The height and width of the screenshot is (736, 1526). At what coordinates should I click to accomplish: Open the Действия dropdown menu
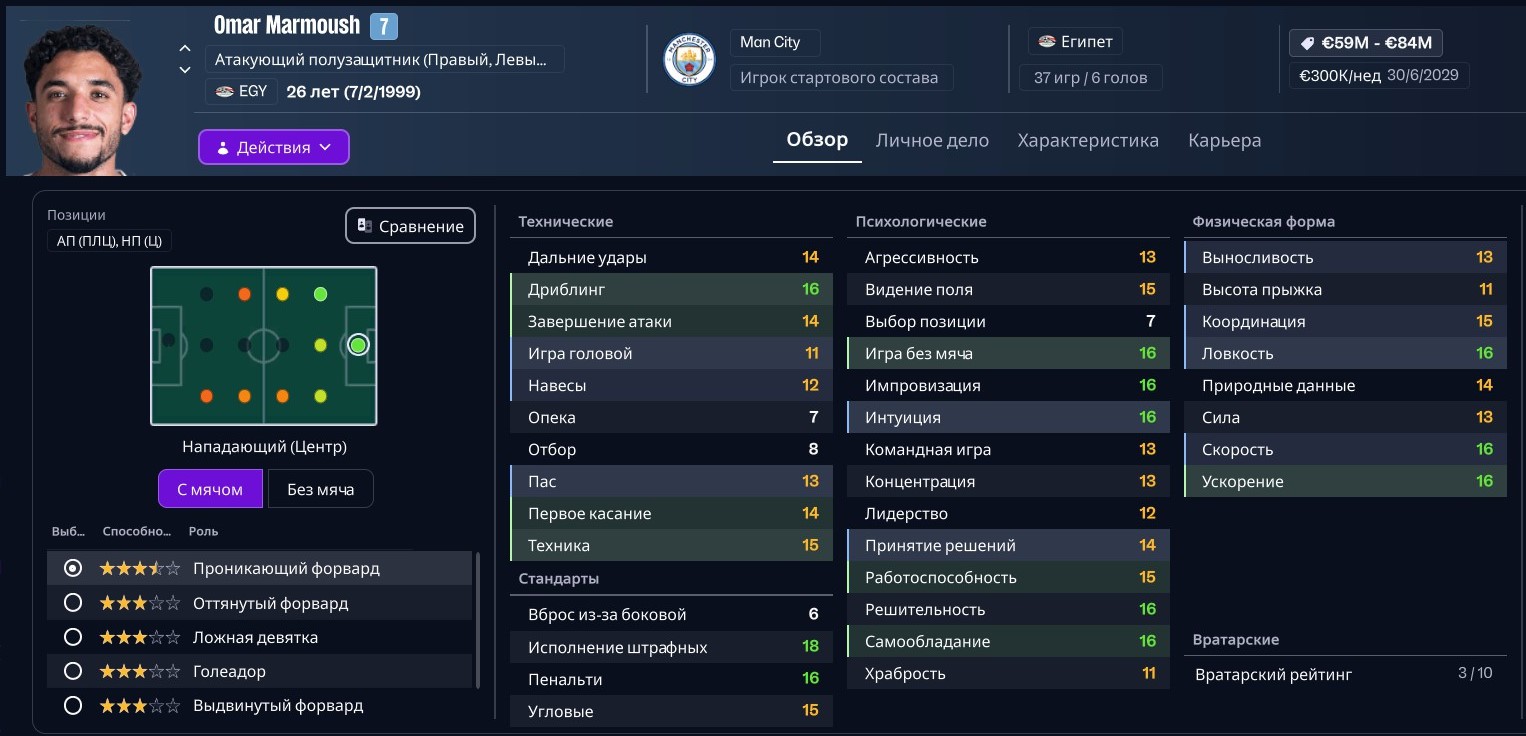[x=273, y=147]
